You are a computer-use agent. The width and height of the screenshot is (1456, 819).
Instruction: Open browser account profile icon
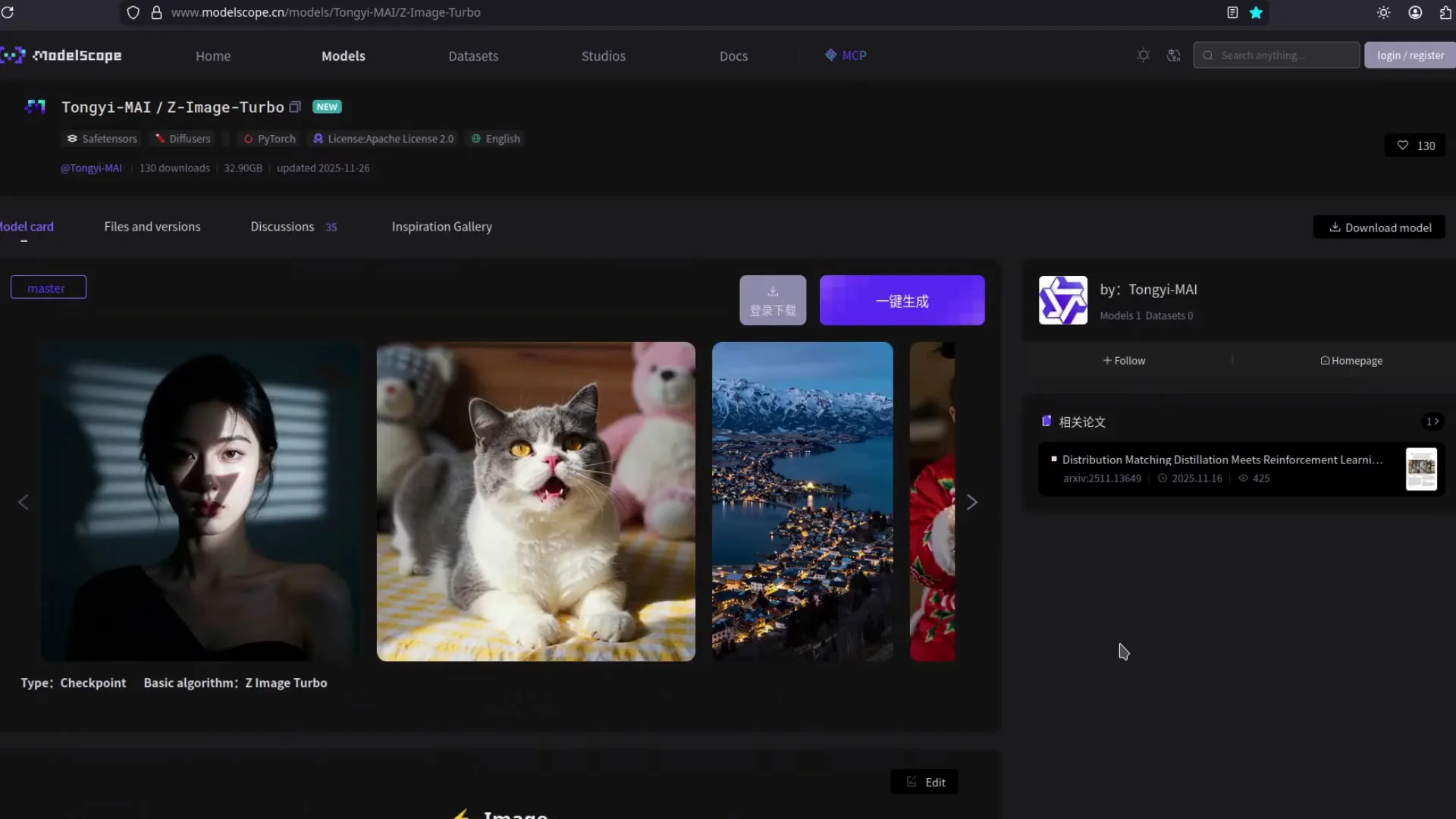pos(1415,12)
